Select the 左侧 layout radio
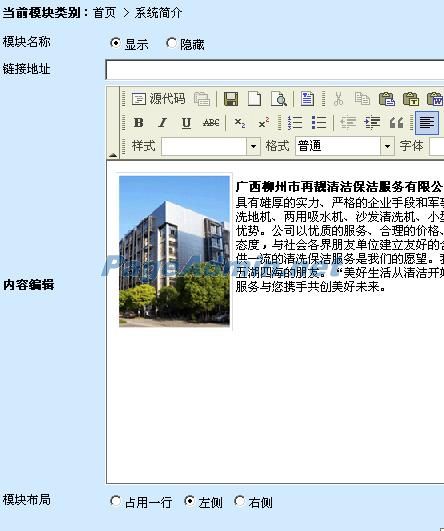This screenshot has width=444, height=531. coord(189,501)
